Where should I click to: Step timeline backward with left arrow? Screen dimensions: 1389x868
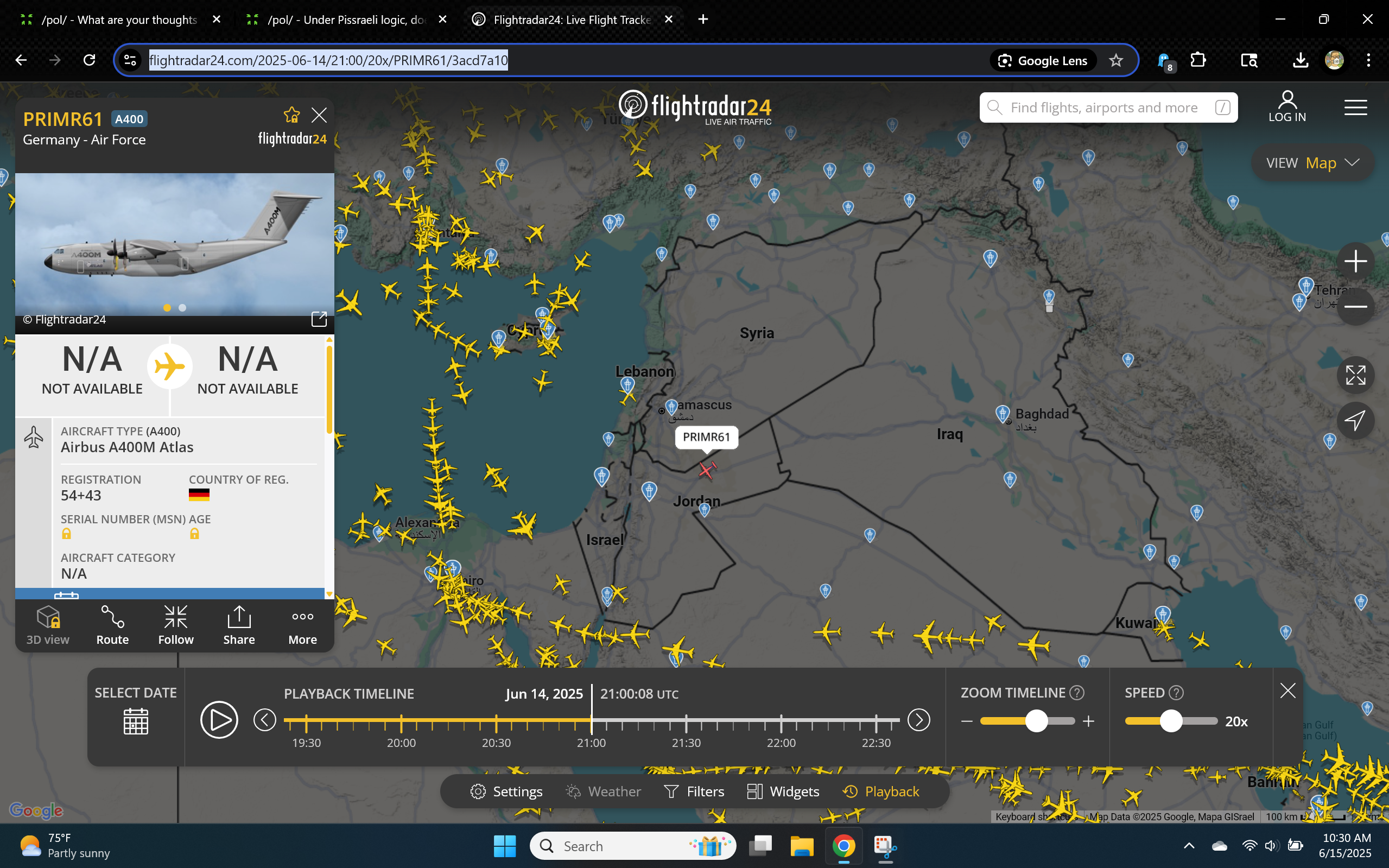264,720
